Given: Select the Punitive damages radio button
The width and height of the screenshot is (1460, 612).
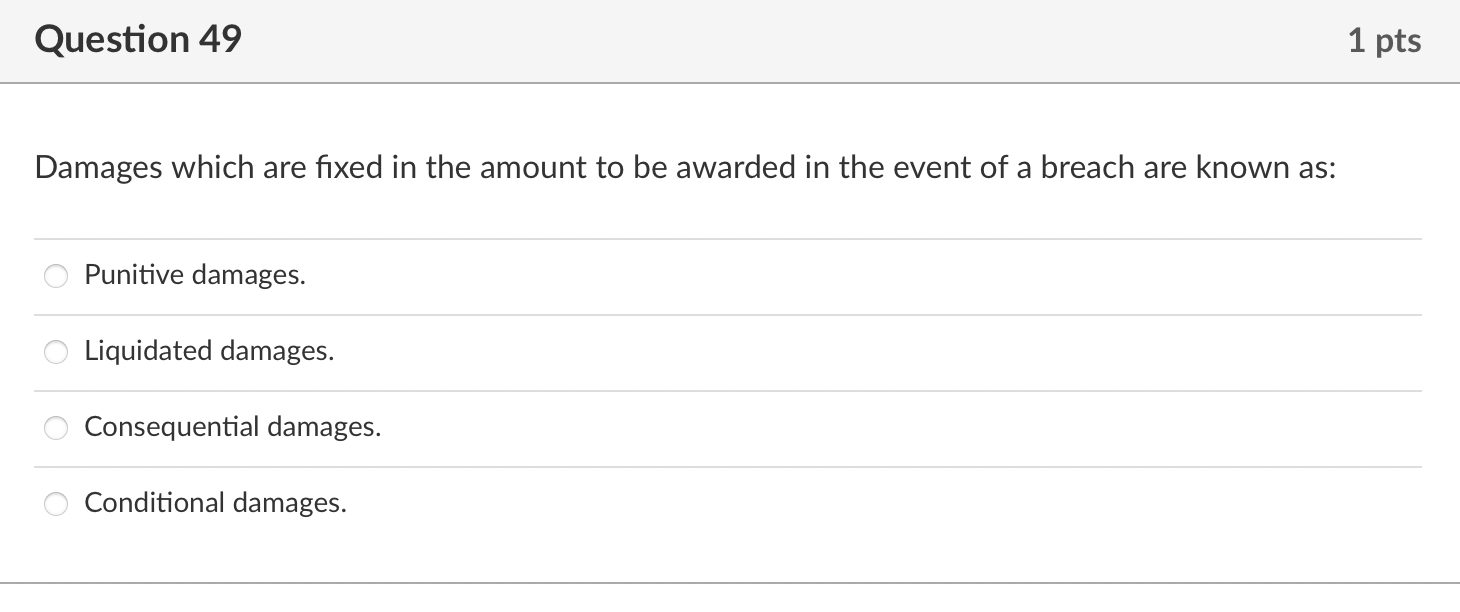Looking at the screenshot, I should pyautogui.click(x=56, y=276).
